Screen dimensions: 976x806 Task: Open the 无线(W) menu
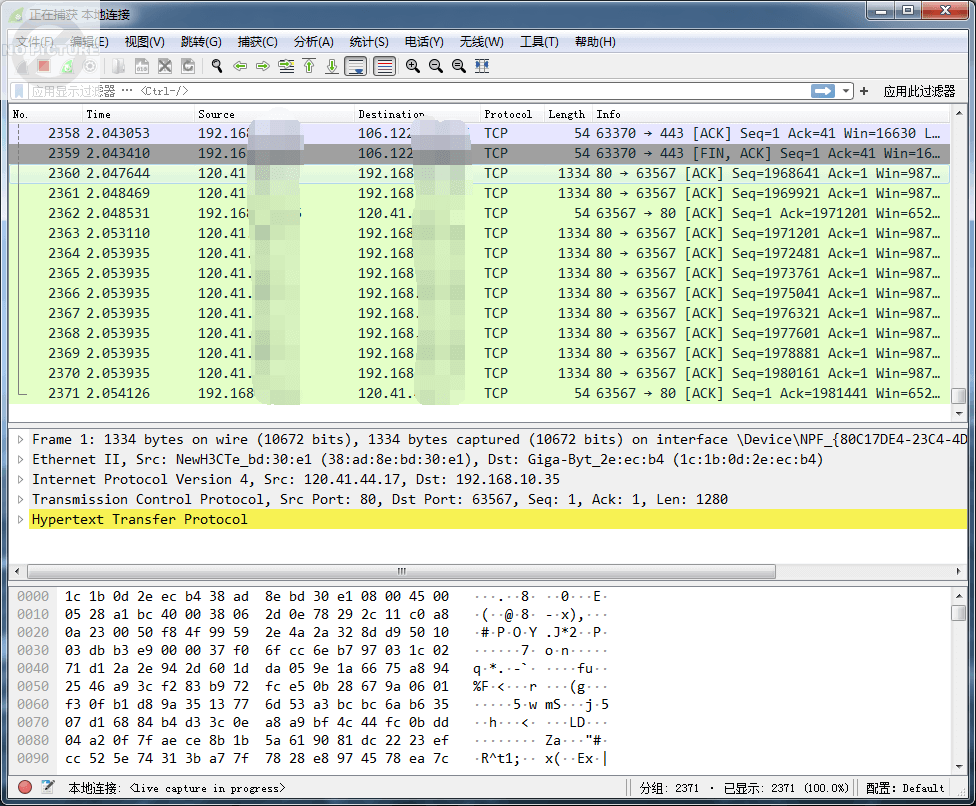[482, 42]
